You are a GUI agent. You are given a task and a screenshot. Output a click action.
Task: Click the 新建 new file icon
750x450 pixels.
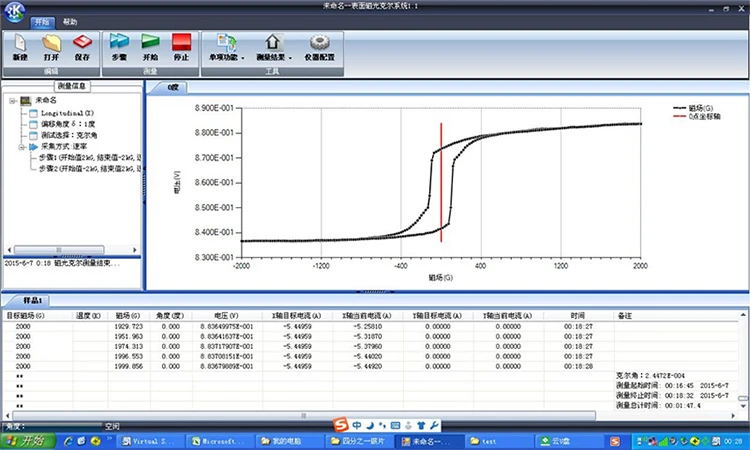coord(20,48)
